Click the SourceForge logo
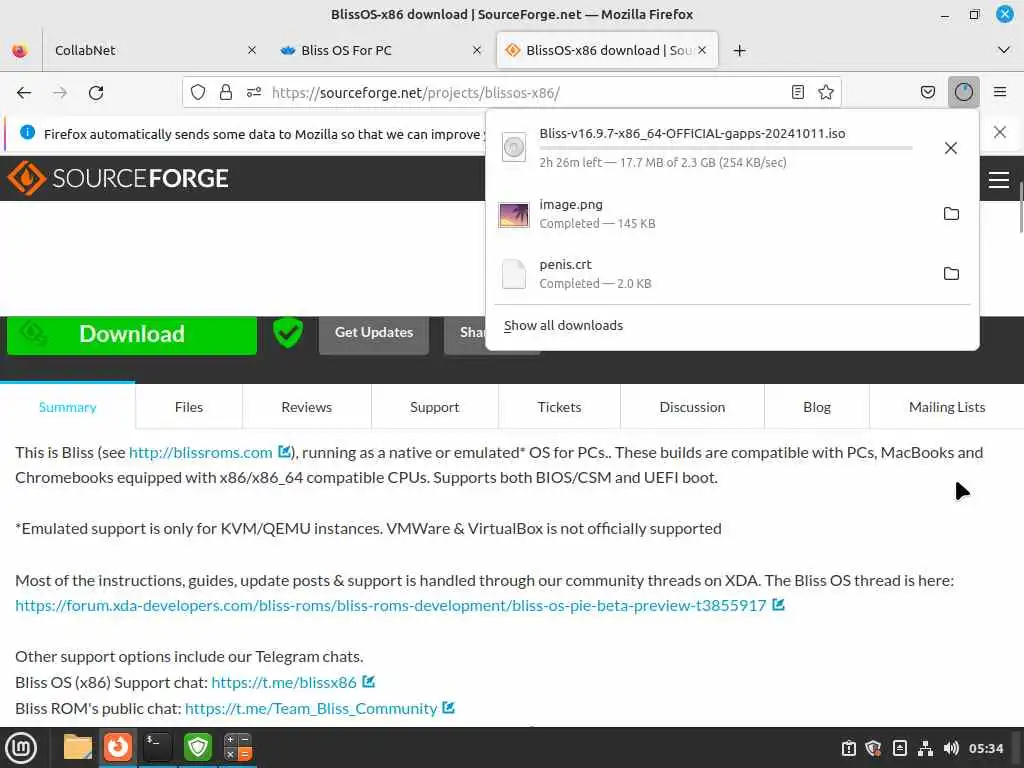Image resolution: width=1024 pixels, height=768 pixels. [x=118, y=178]
